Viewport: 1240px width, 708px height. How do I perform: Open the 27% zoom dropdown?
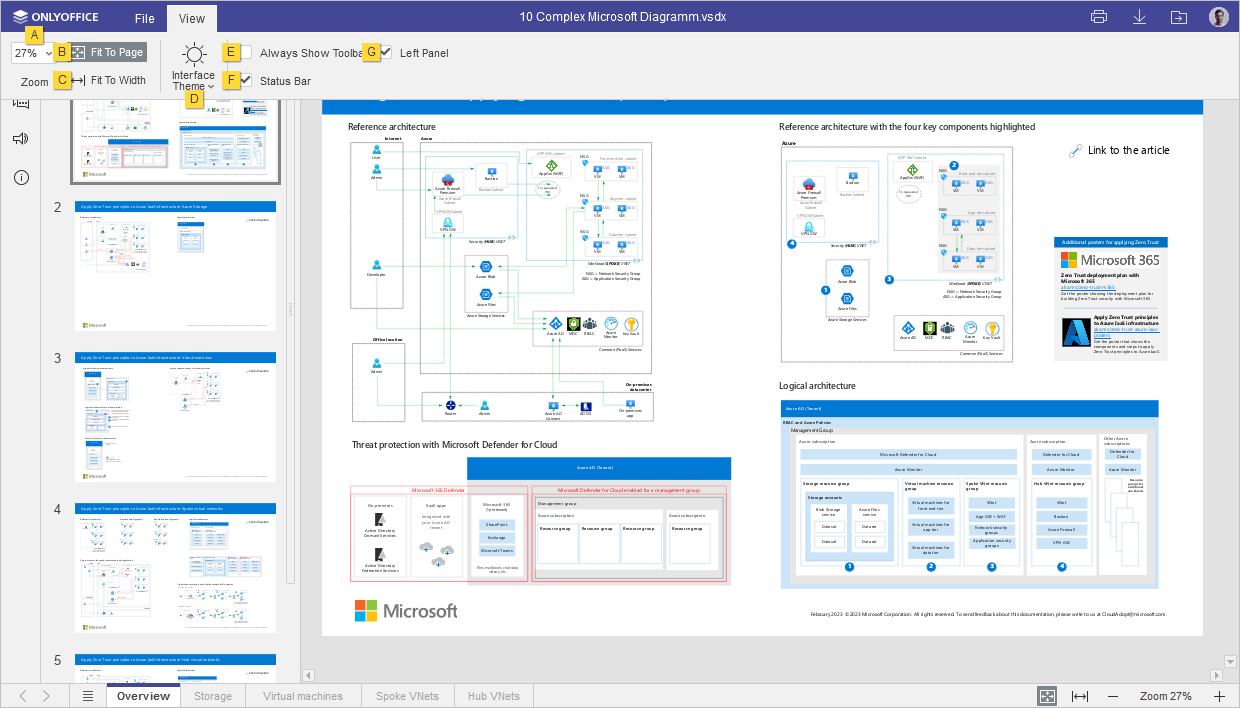coord(33,53)
